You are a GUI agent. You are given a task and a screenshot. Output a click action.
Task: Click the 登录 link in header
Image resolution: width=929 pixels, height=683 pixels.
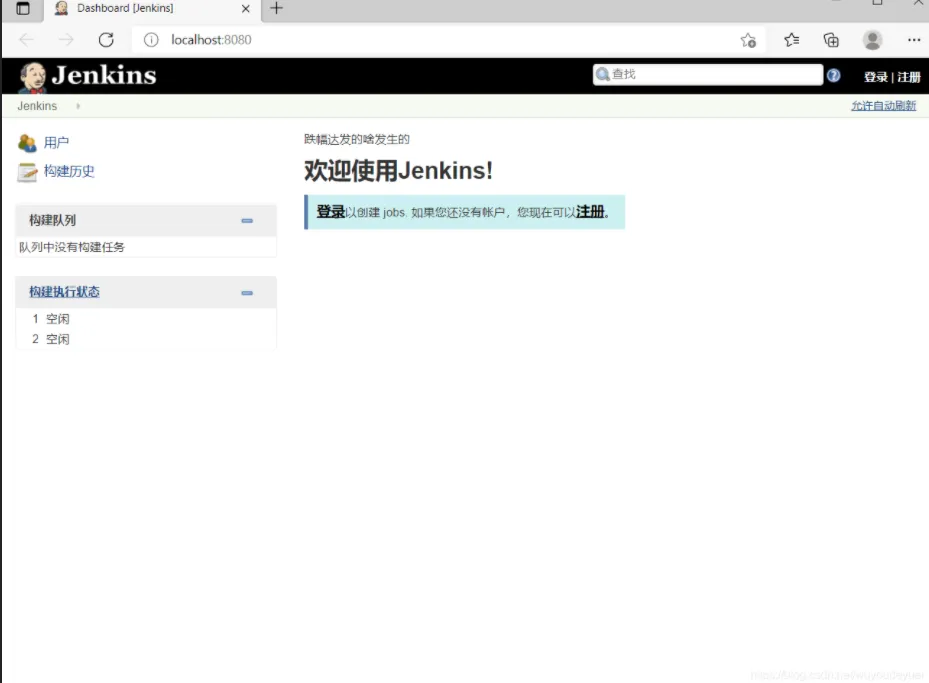coord(876,77)
